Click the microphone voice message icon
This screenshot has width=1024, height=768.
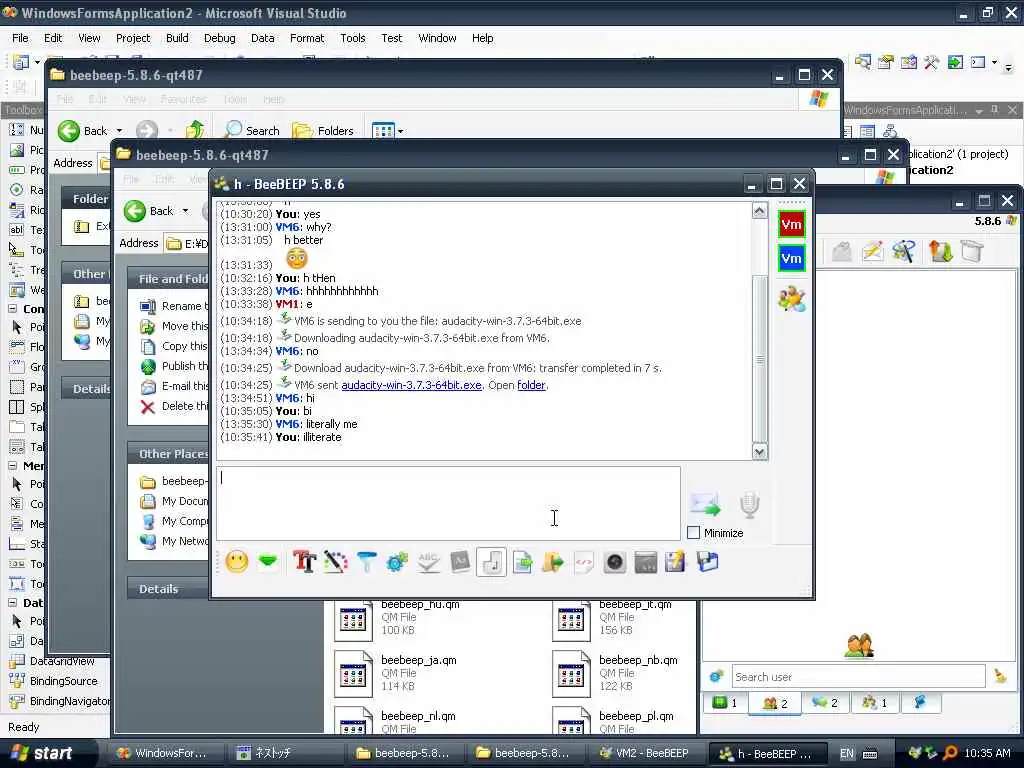[x=750, y=505]
